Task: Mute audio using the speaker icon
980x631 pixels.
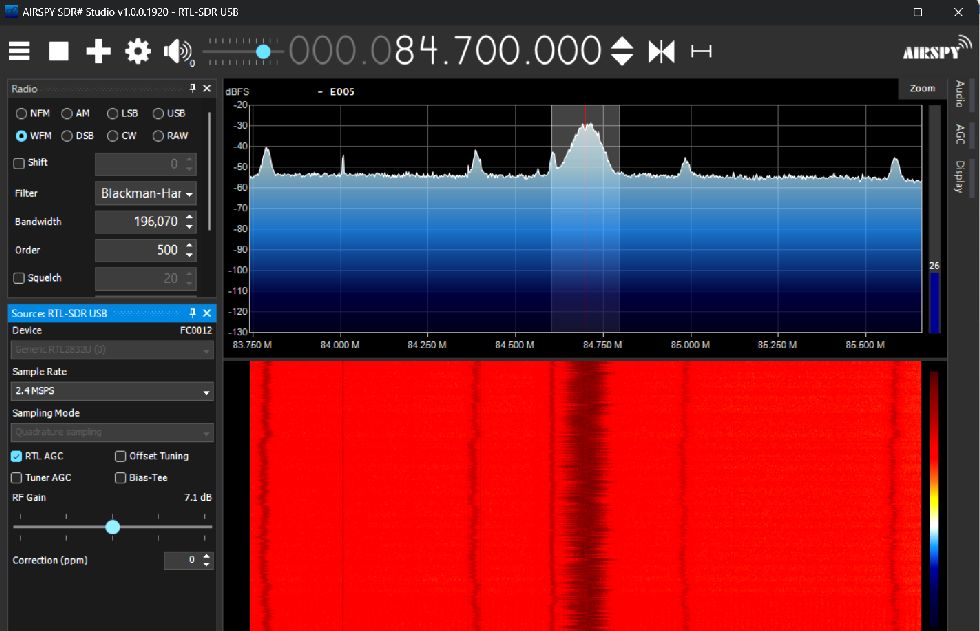Action: [x=178, y=51]
